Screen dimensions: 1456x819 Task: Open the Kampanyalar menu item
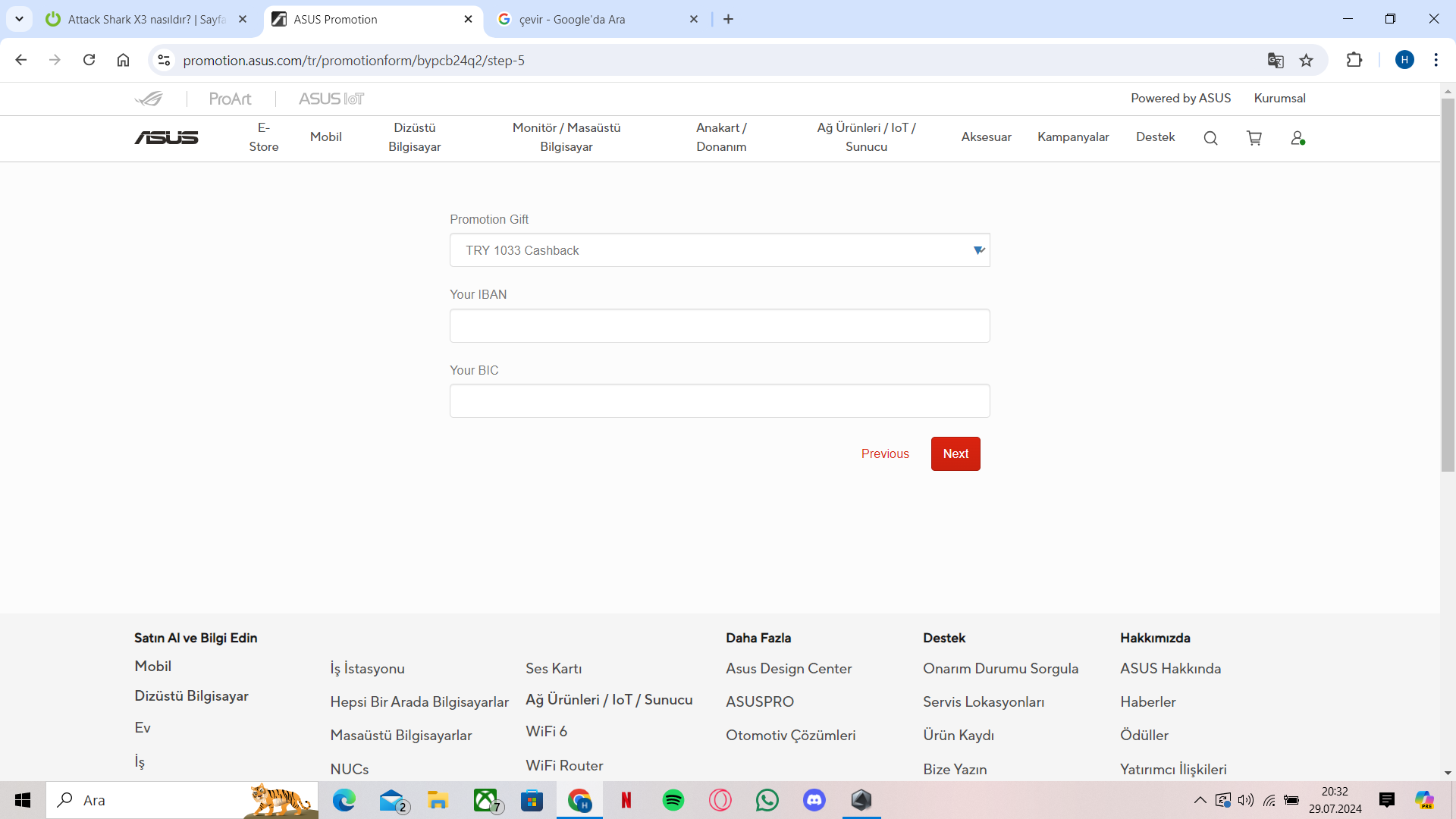1073,137
